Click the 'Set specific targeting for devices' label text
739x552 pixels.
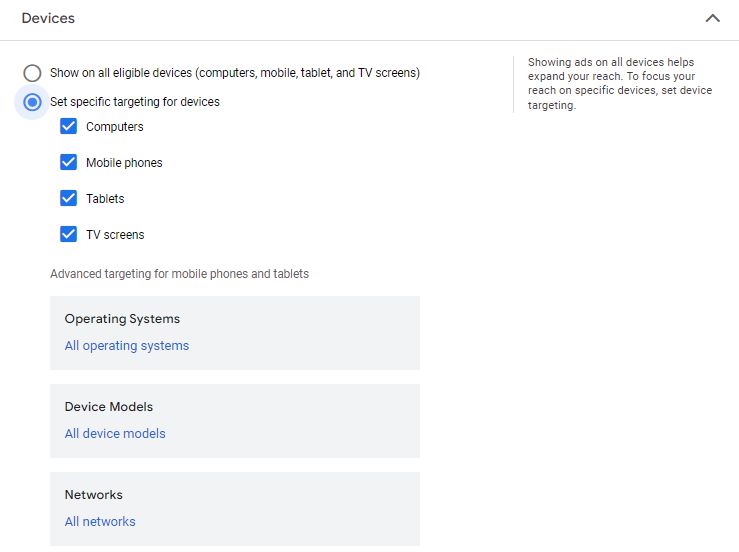coord(135,102)
